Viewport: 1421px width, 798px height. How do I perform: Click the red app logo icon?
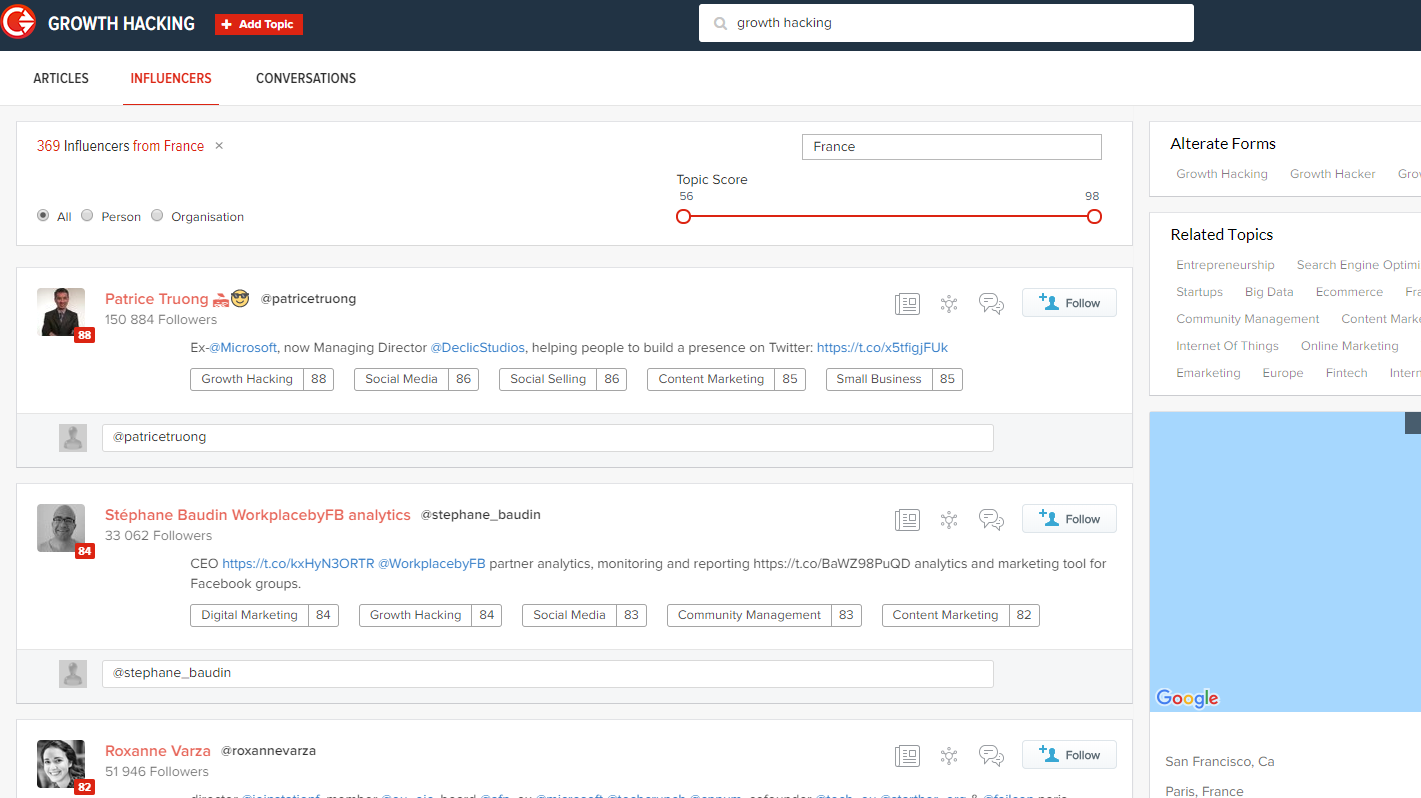tap(18, 22)
